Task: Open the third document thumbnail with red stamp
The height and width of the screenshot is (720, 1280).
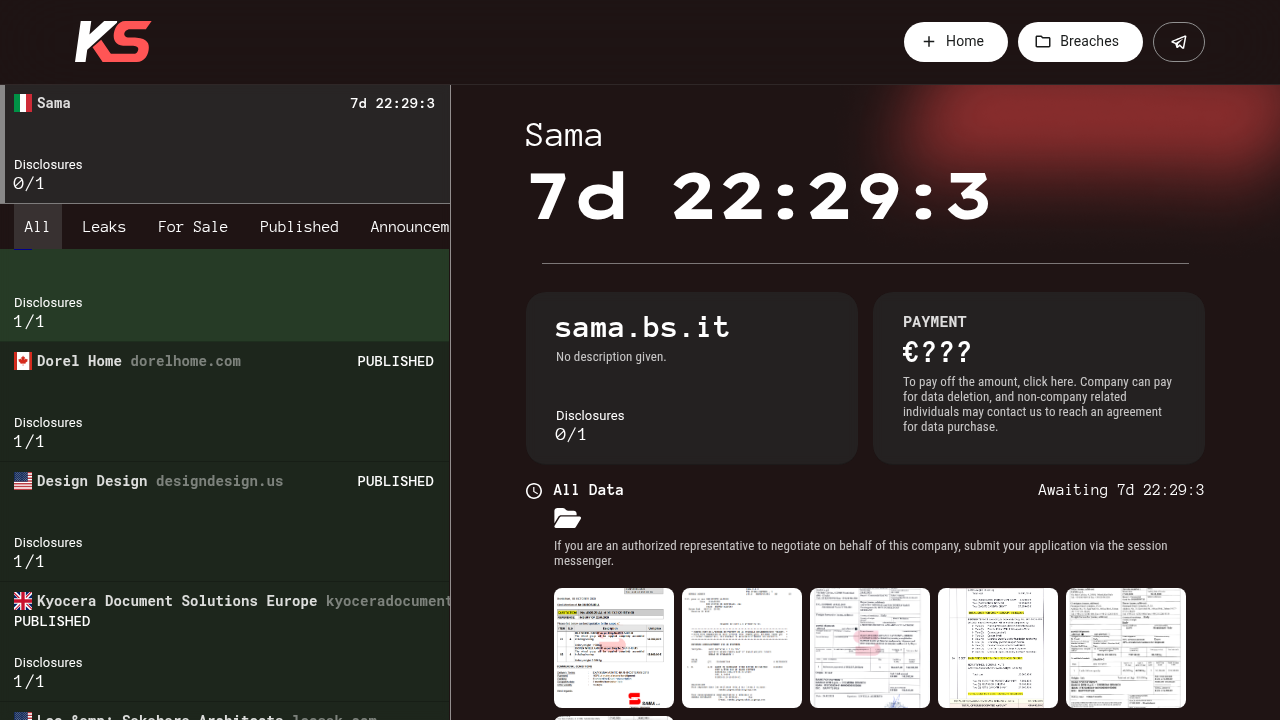Action: (x=870, y=648)
